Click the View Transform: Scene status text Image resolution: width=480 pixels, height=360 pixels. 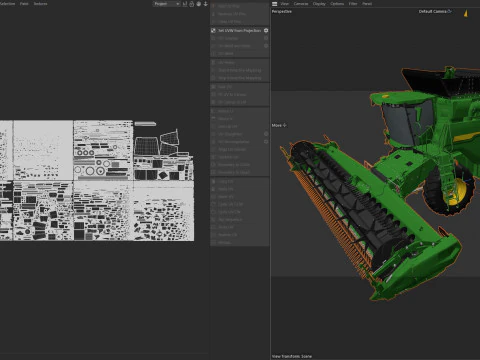click(x=292, y=356)
